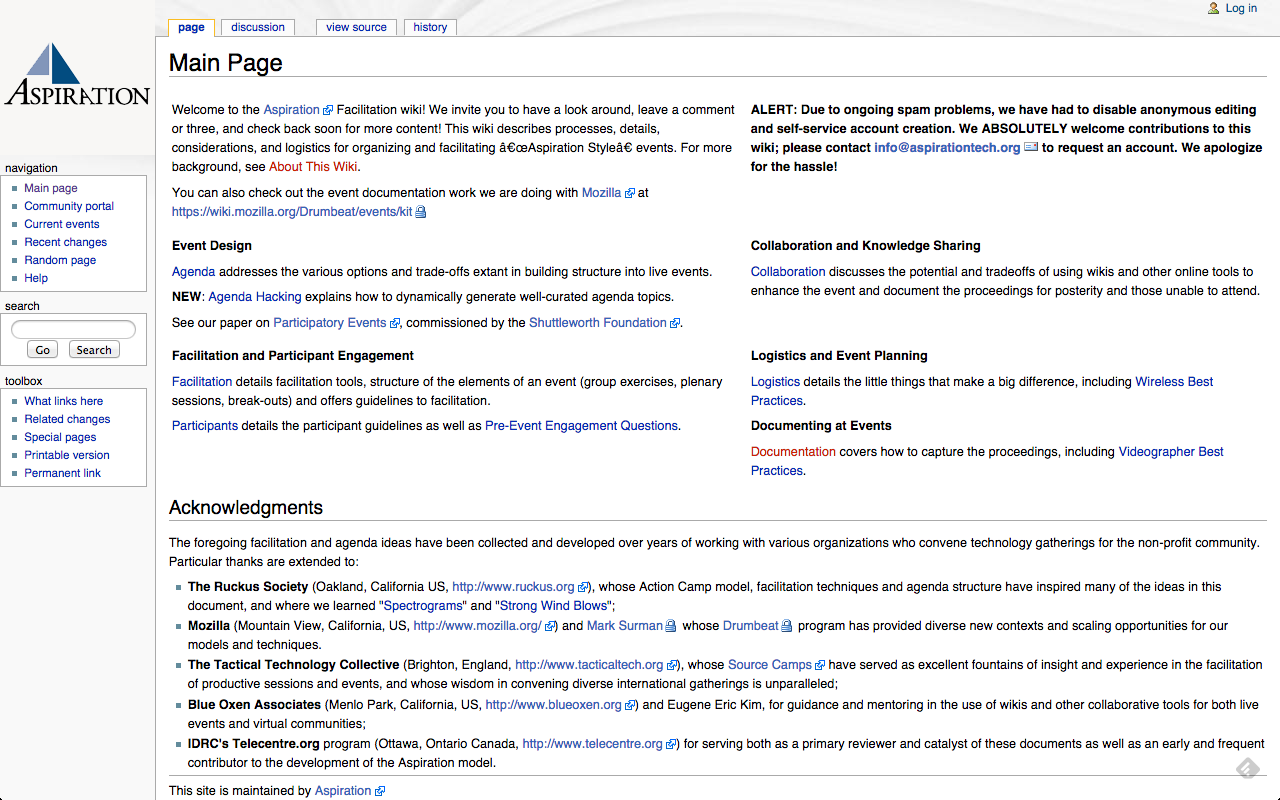Switch to the discussion tab

click(258, 27)
